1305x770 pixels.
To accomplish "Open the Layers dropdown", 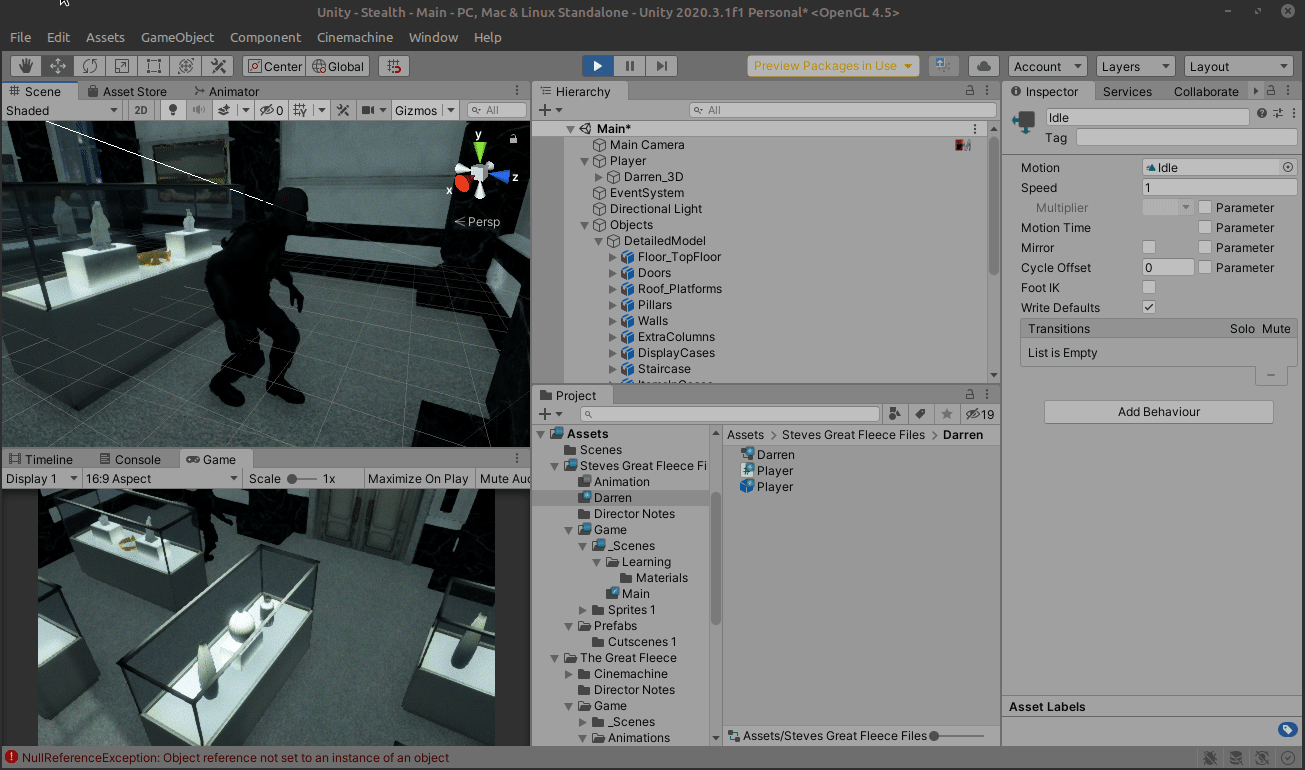I will click(1135, 66).
